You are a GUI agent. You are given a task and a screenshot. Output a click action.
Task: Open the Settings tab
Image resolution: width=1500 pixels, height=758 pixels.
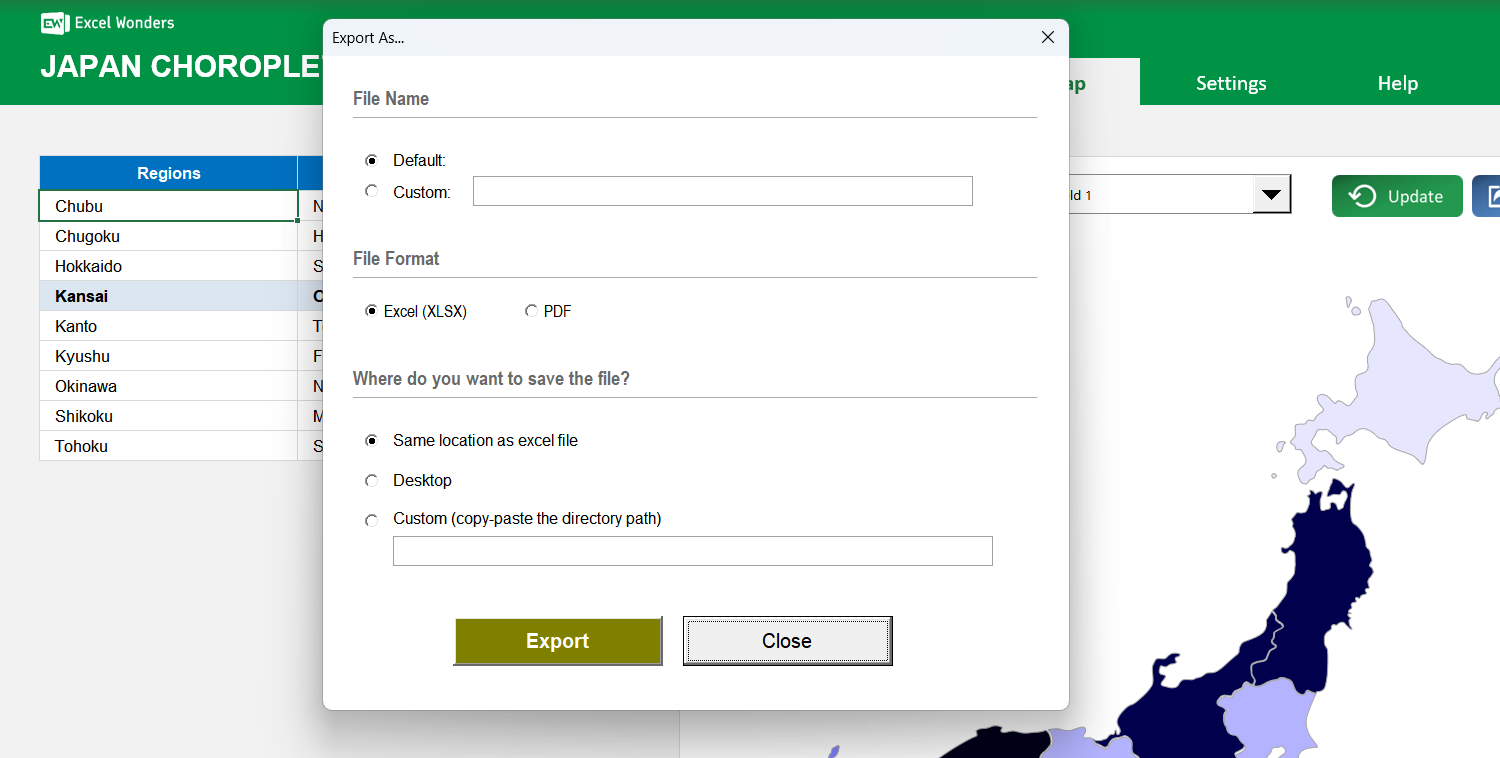tap(1230, 83)
